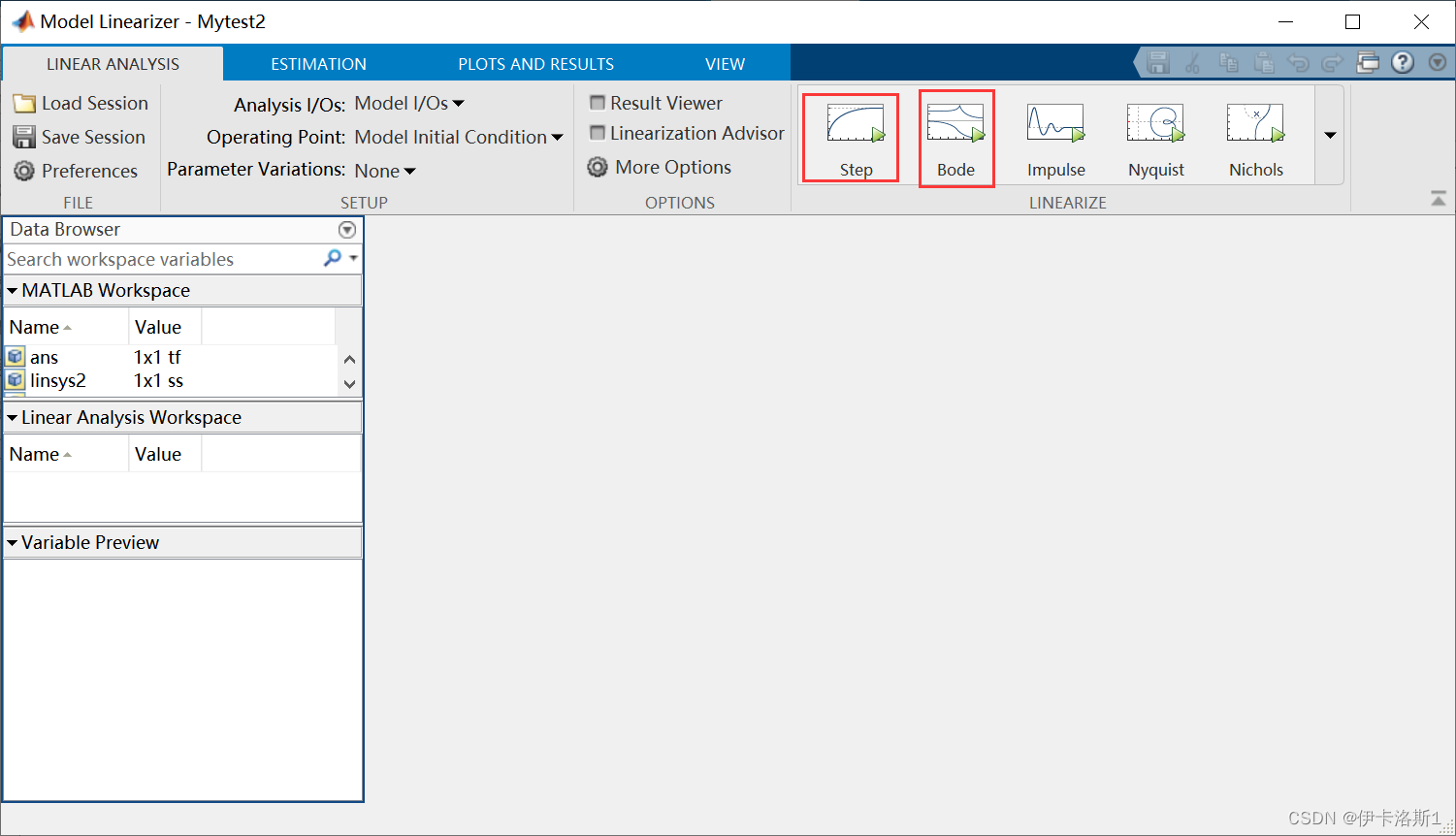Open the search options dropdown arrow
Viewport: 1456px width, 836px height.
pyautogui.click(x=354, y=258)
